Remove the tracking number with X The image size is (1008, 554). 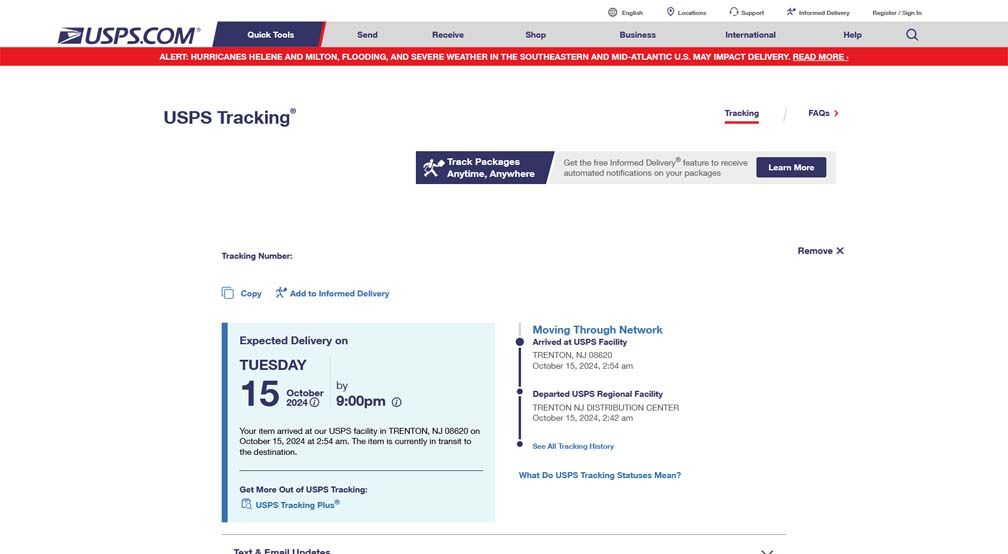839,251
